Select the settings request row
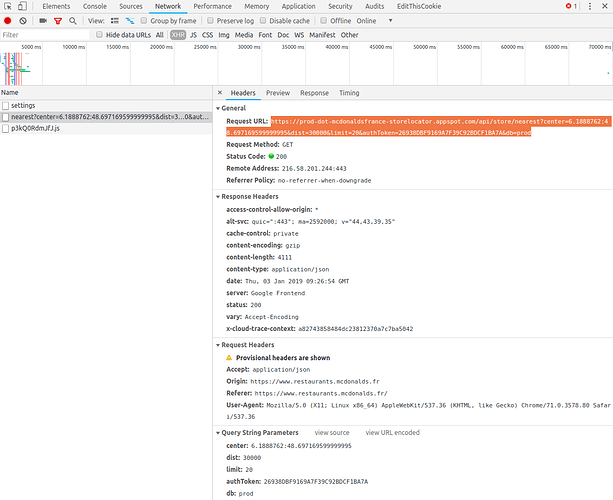613x500 pixels. tap(106, 106)
